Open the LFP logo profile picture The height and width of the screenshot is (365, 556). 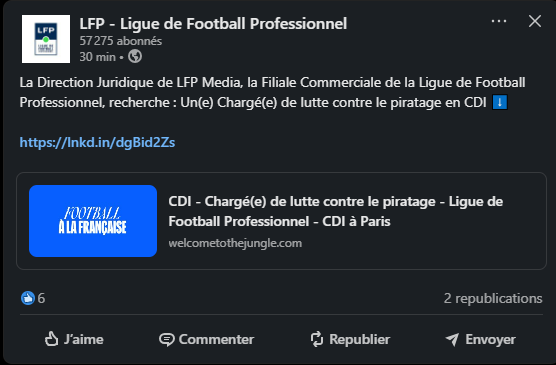(46, 39)
